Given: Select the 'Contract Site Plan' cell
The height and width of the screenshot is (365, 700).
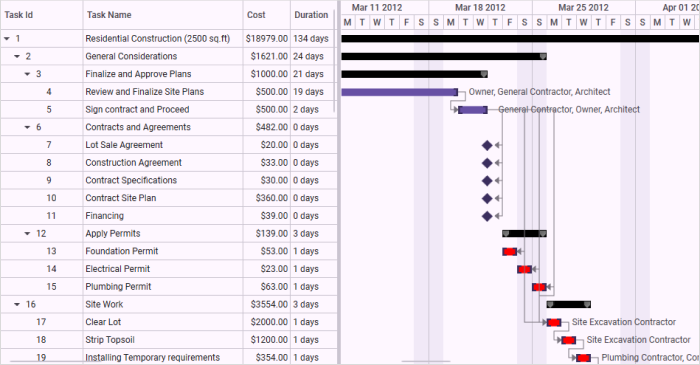Looking at the screenshot, I should click(x=163, y=198).
